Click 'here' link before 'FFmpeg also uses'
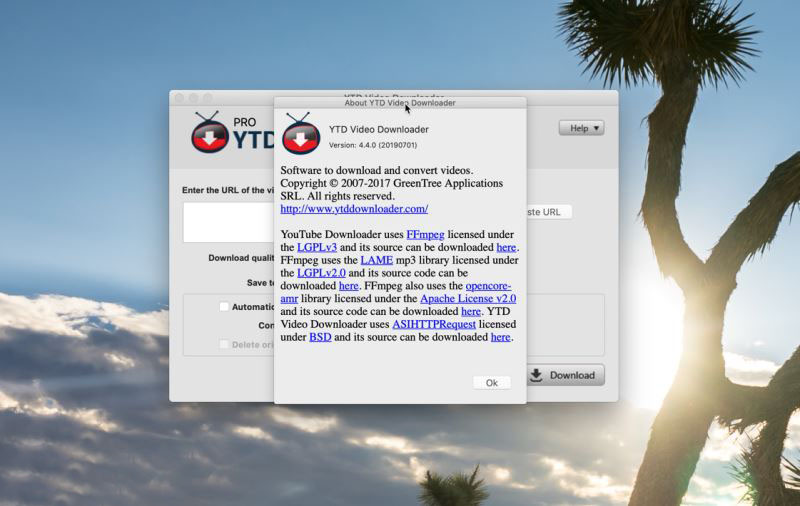800x506 pixels. (x=348, y=286)
